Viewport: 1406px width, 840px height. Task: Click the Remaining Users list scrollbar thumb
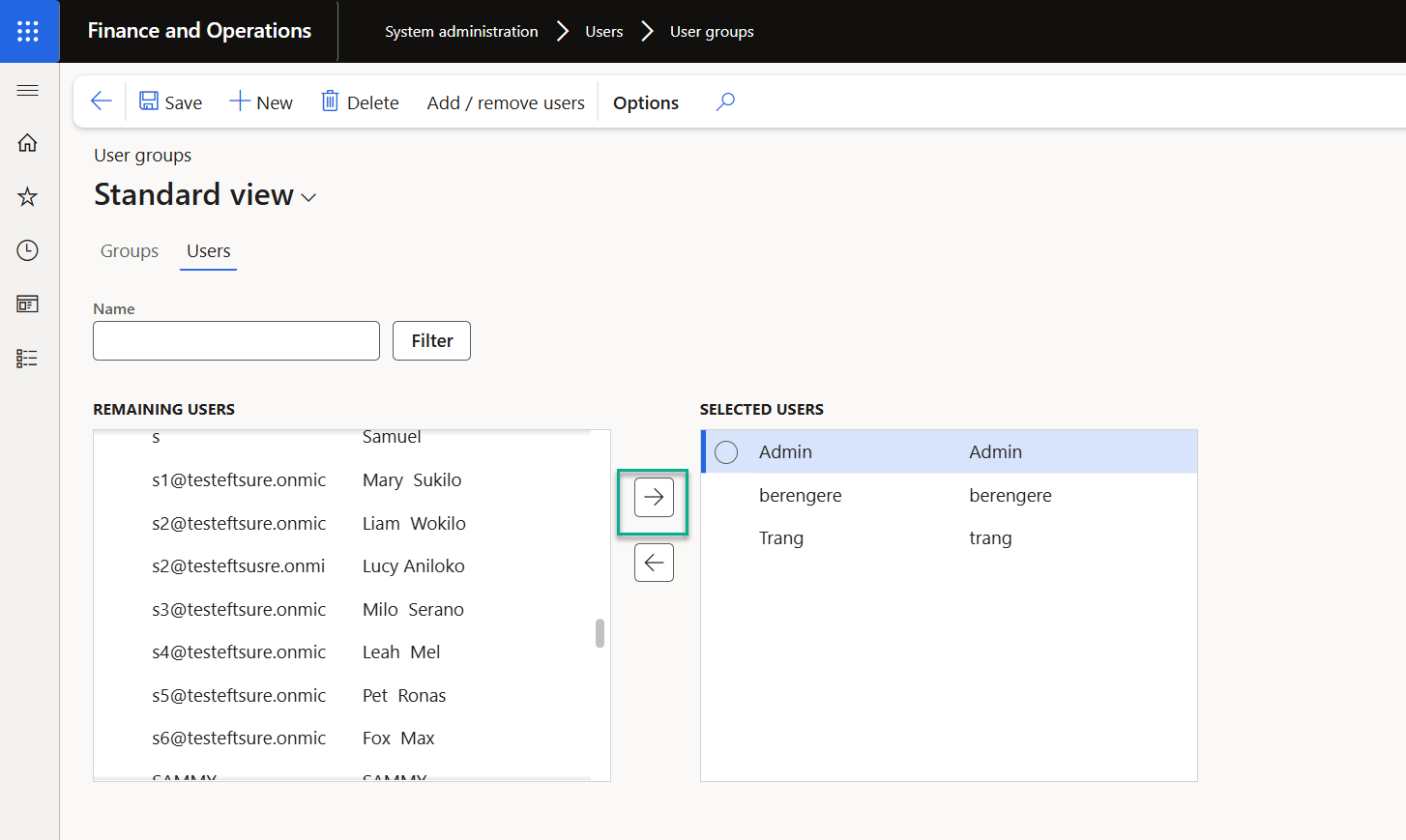point(600,633)
